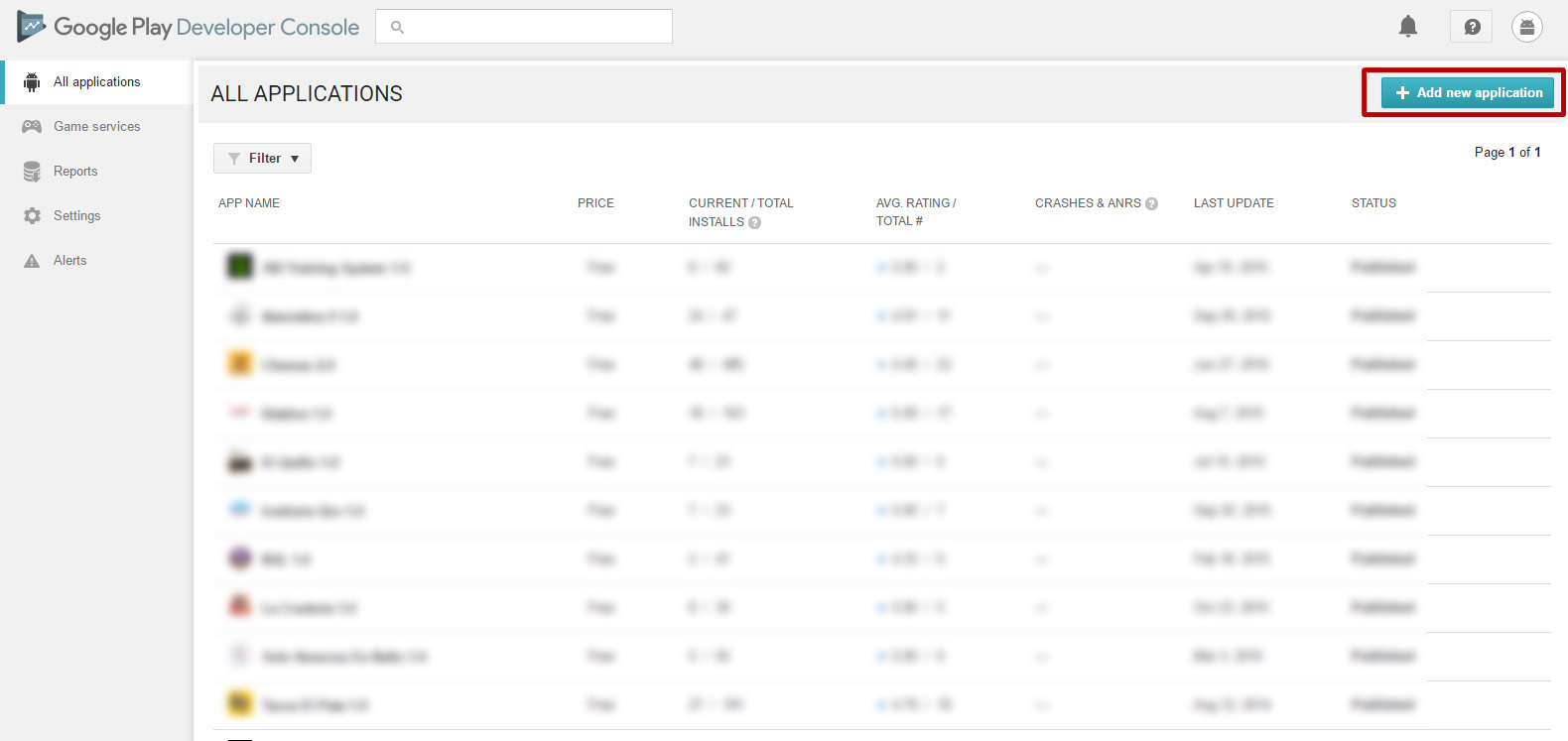Click the Last Update column header
The width and height of the screenshot is (1568, 741).
tap(1234, 203)
